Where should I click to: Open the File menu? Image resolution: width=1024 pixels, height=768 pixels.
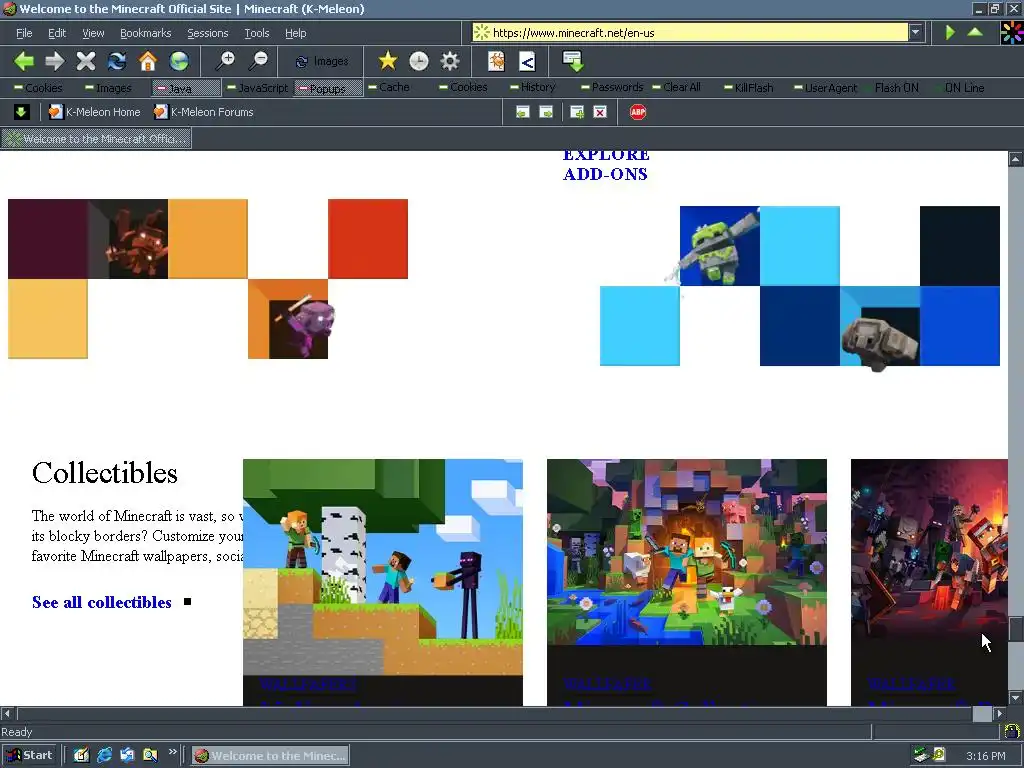point(24,33)
